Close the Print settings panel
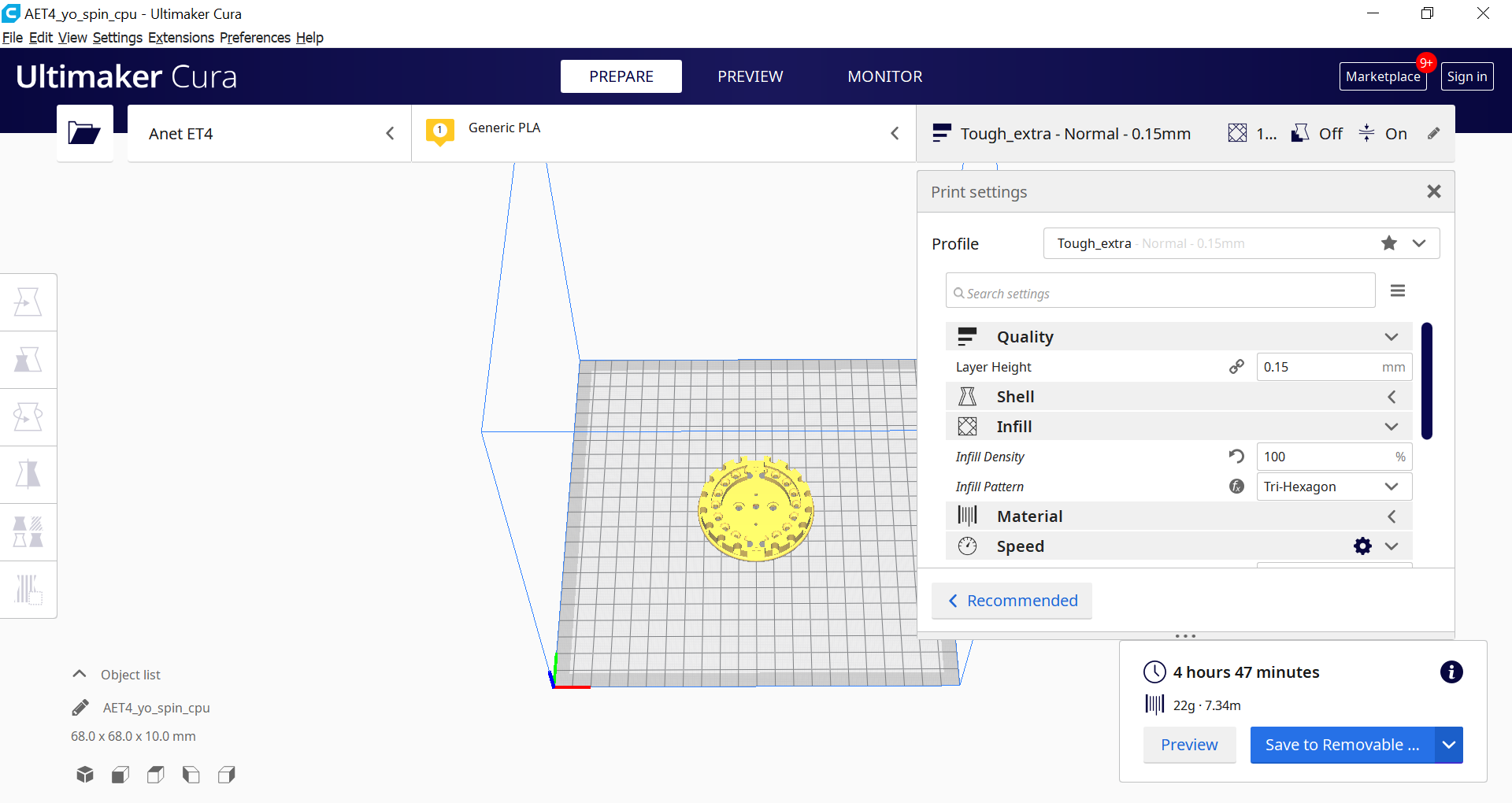Viewport: 1512px width, 803px height. point(1434,191)
